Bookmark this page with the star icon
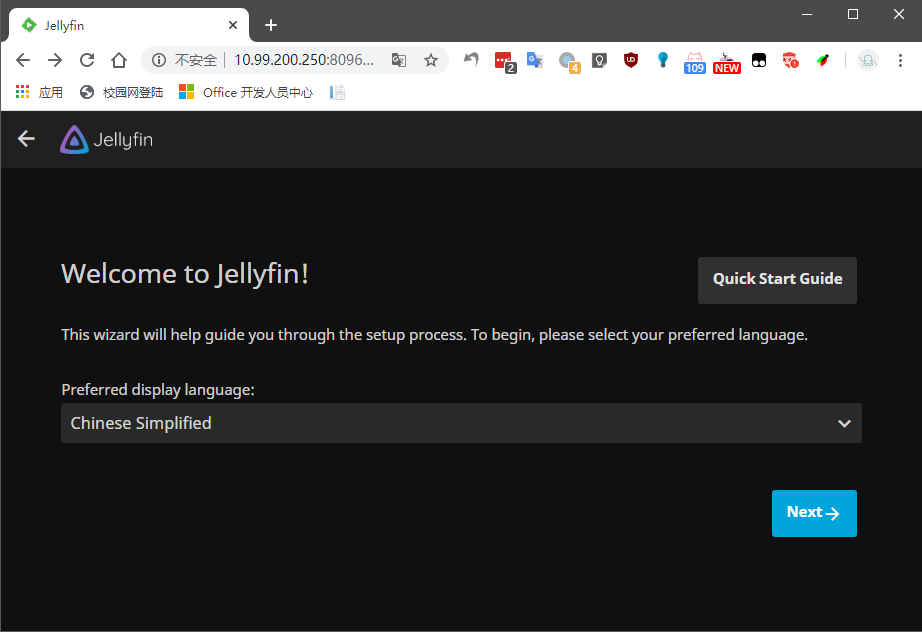This screenshot has width=922, height=632. 431,60
